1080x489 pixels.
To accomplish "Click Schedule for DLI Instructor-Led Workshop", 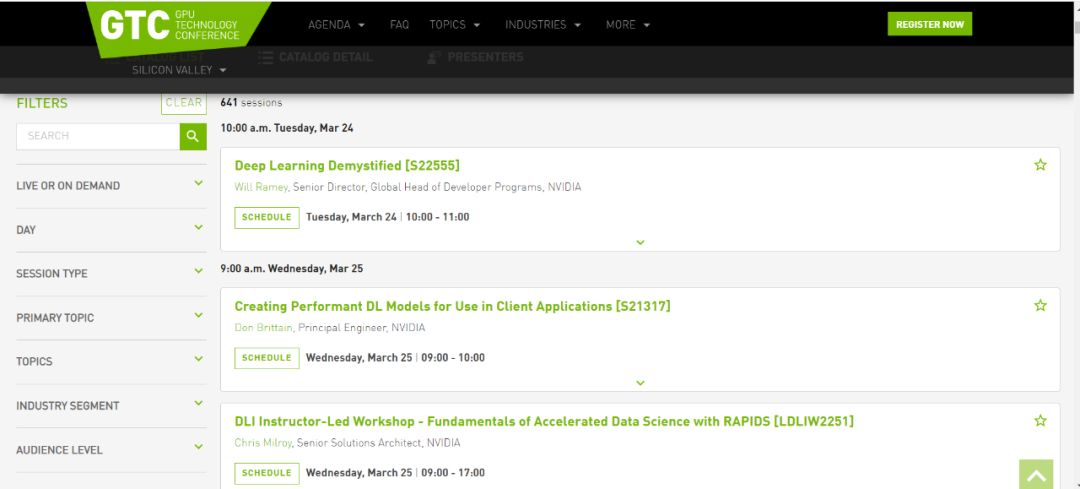I will (267, 473).
